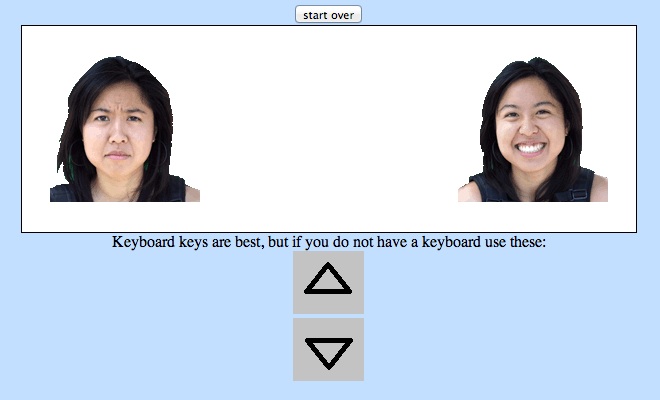Click the keyboard instruction text line
The image size is (660, 400).
tap(328, 242)
